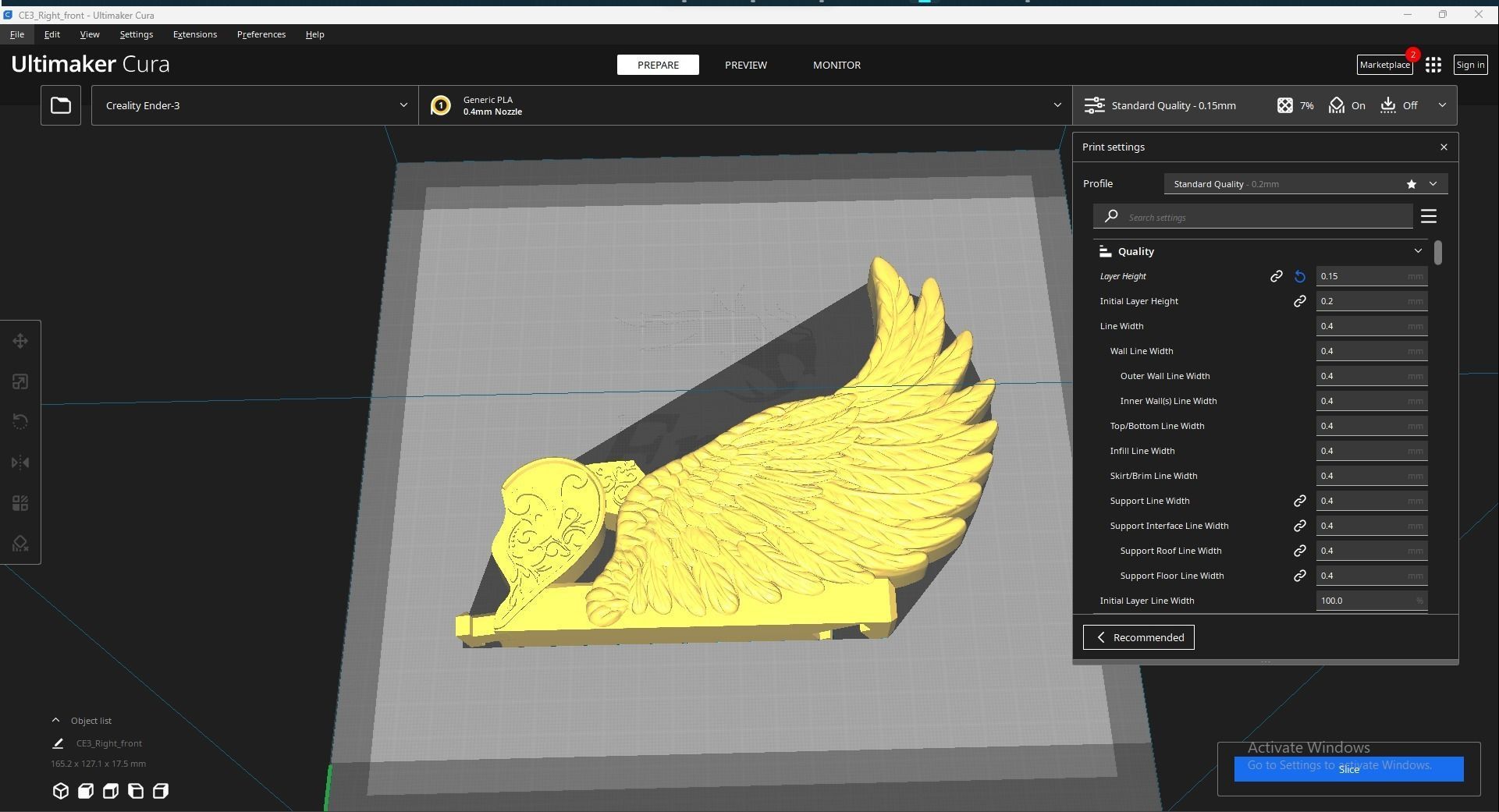Viewport: 1499px width, 812px height.
Task: Collapse the Object list
Action: point(55,721)
